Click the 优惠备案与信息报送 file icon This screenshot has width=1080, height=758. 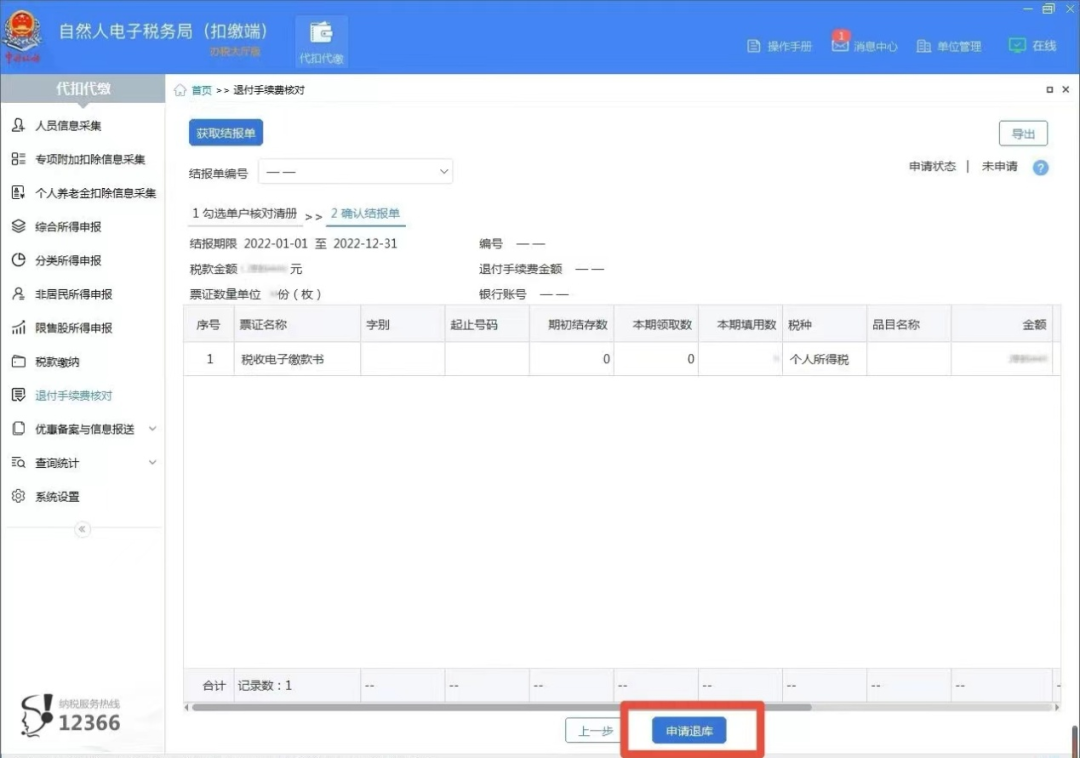point(19,429)
